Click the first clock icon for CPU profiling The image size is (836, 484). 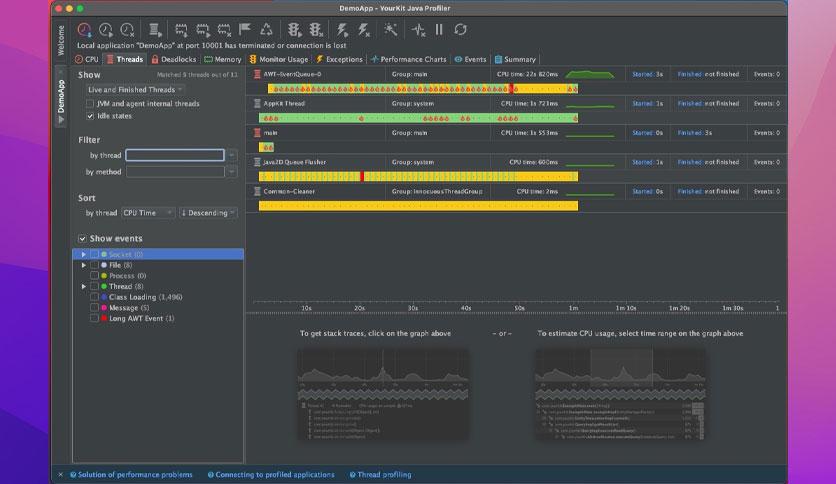(x=84, y=30)
